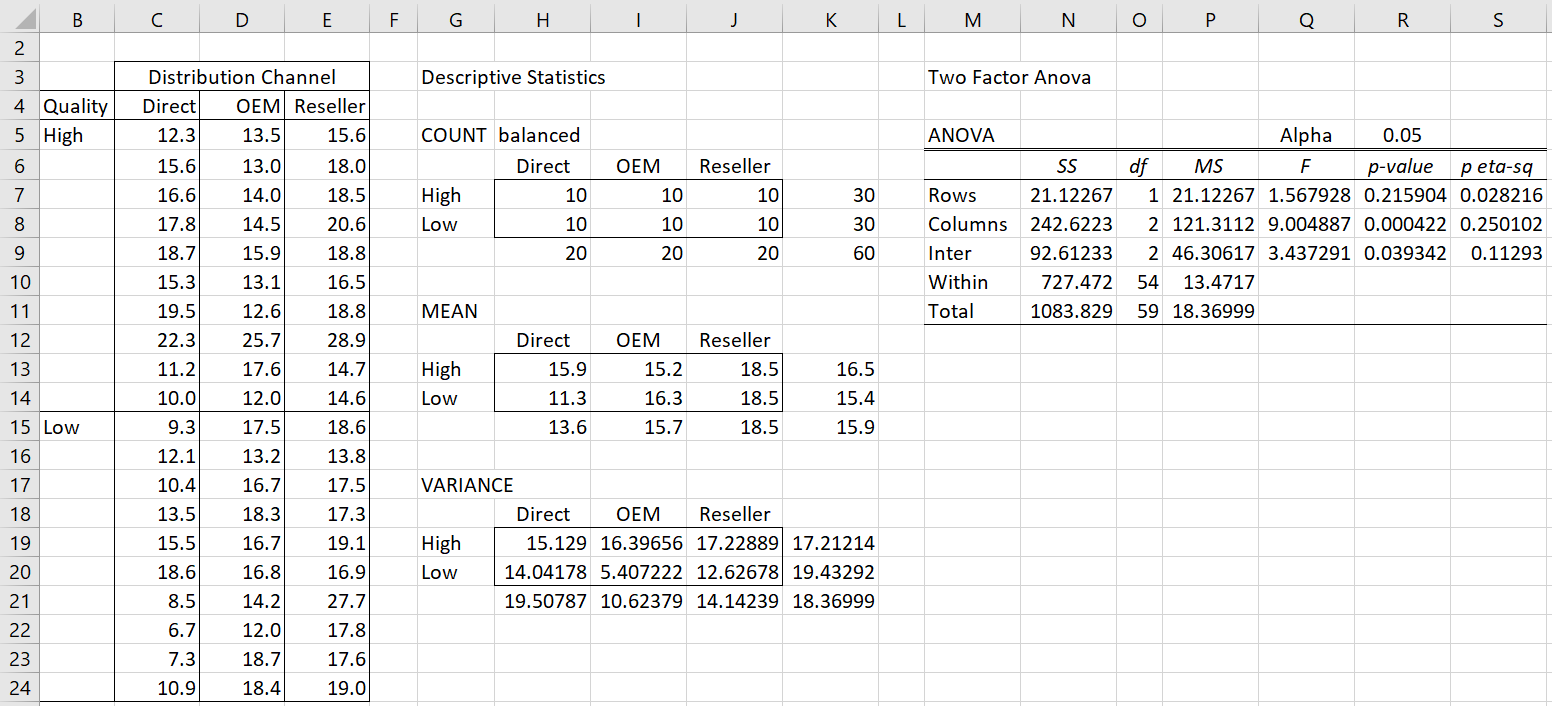
Task: Click the data cell 6.7 in Direct column
Action: (157, 630)
